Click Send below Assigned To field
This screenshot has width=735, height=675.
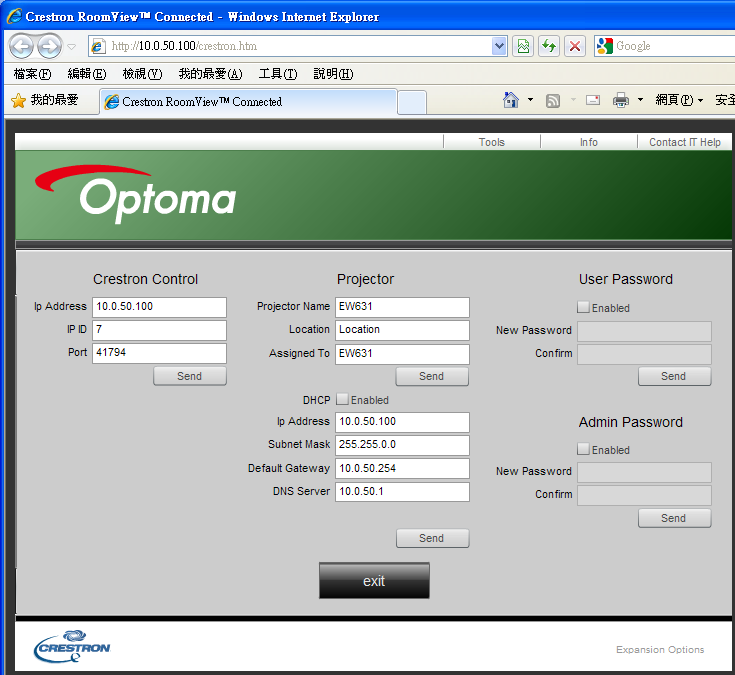432,376
